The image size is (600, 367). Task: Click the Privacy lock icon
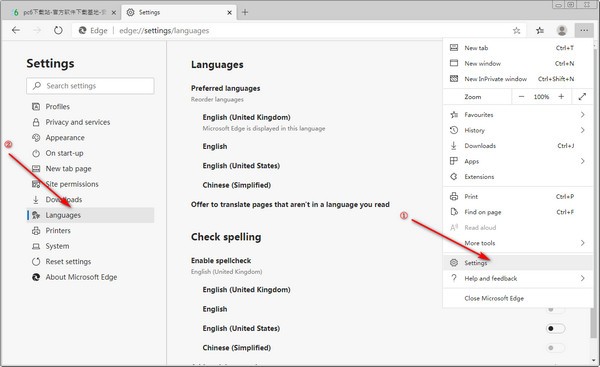pyautogui.click(x=36, y=122)
